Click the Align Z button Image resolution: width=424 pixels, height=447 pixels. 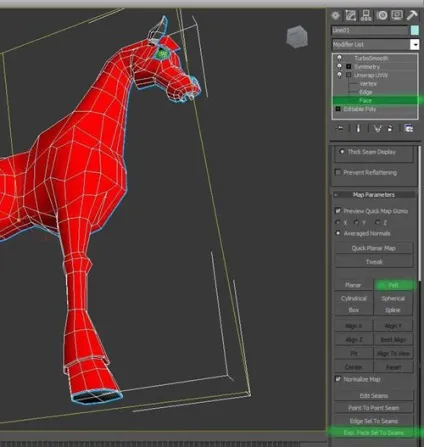coord(354,340)
